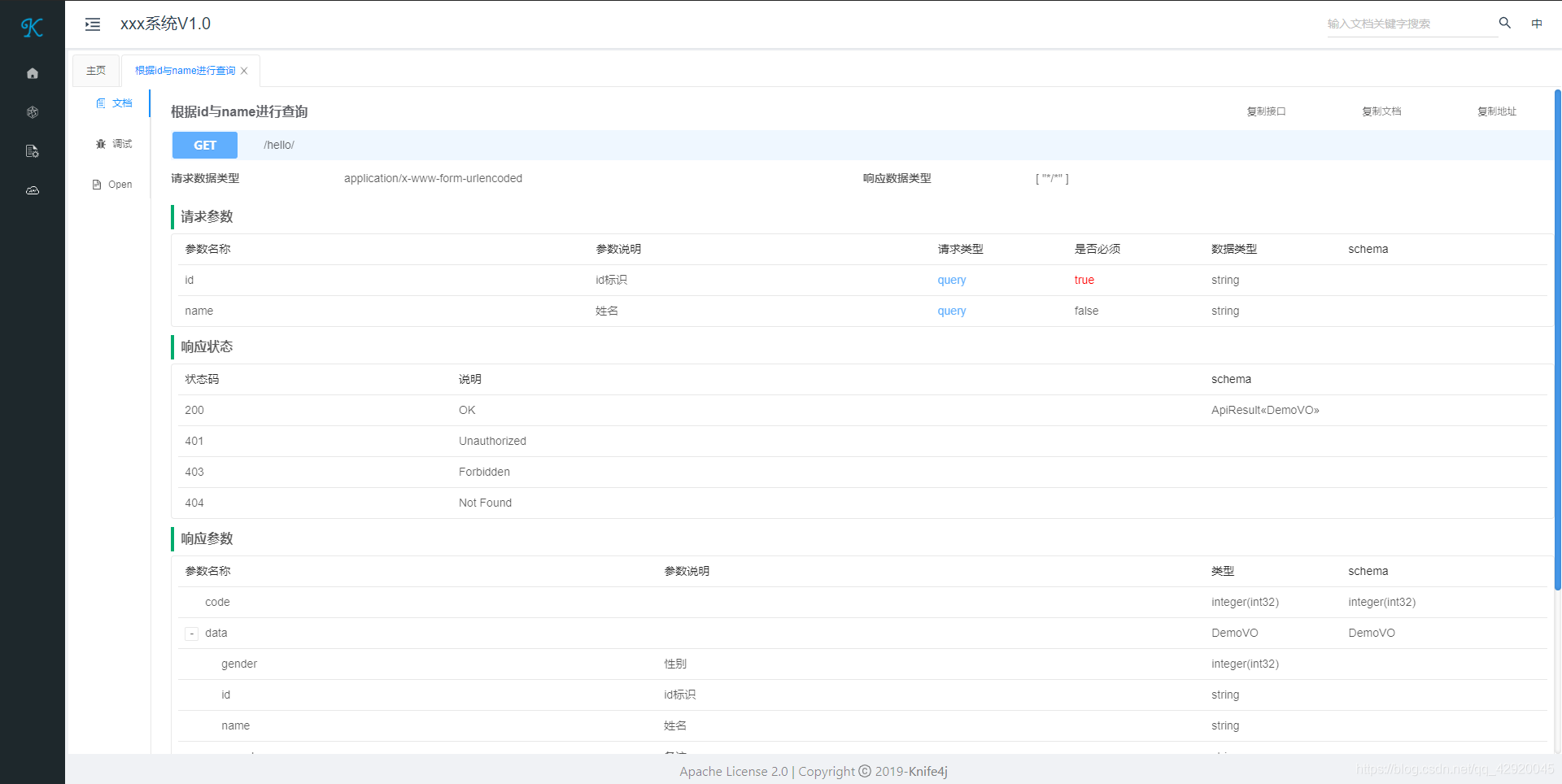Click status code 200
This screenshot has width=1562, height=784.
point(194,410)
